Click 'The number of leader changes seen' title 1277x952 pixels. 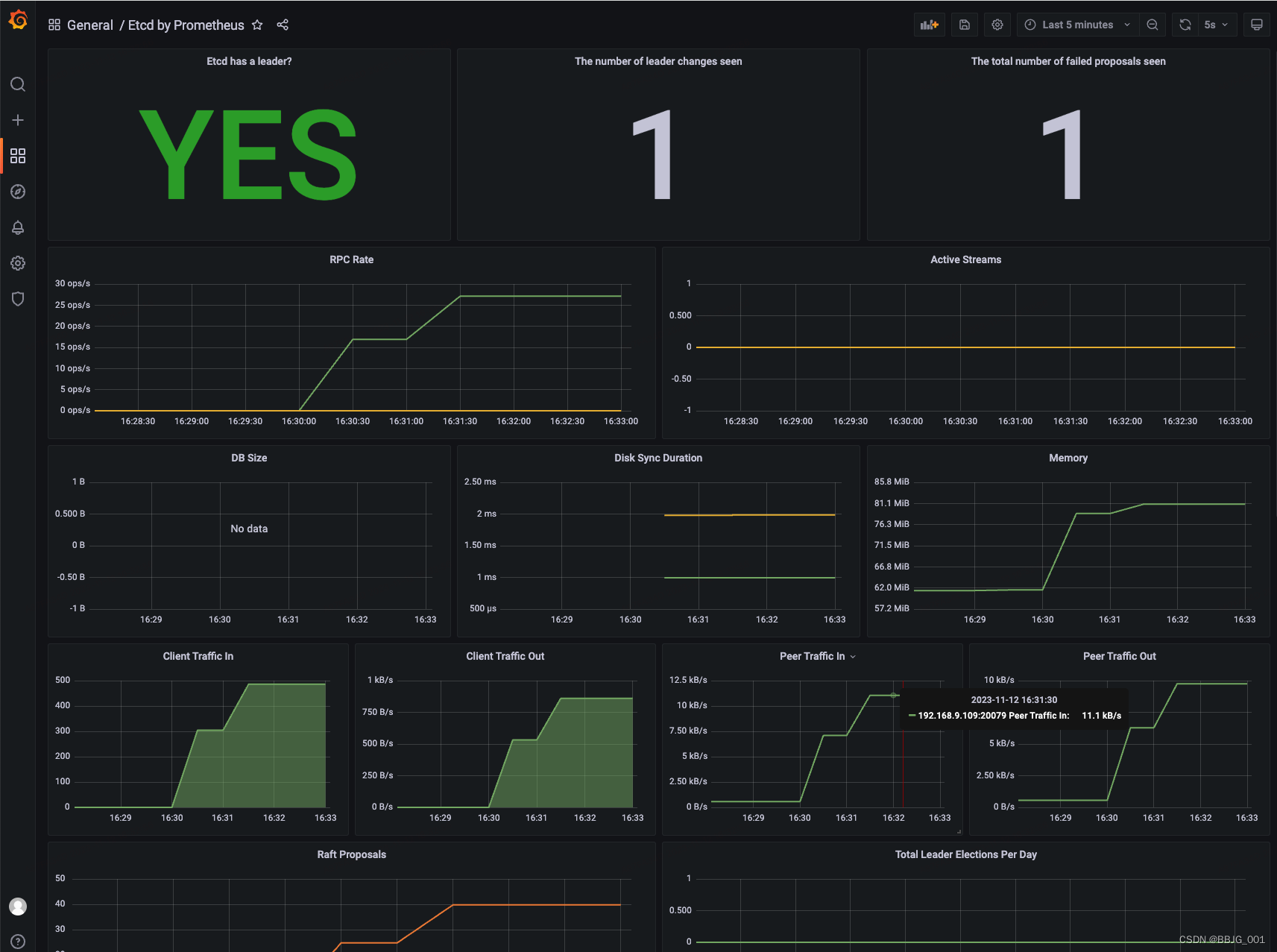pyautogui.click(x=658, y=61)
